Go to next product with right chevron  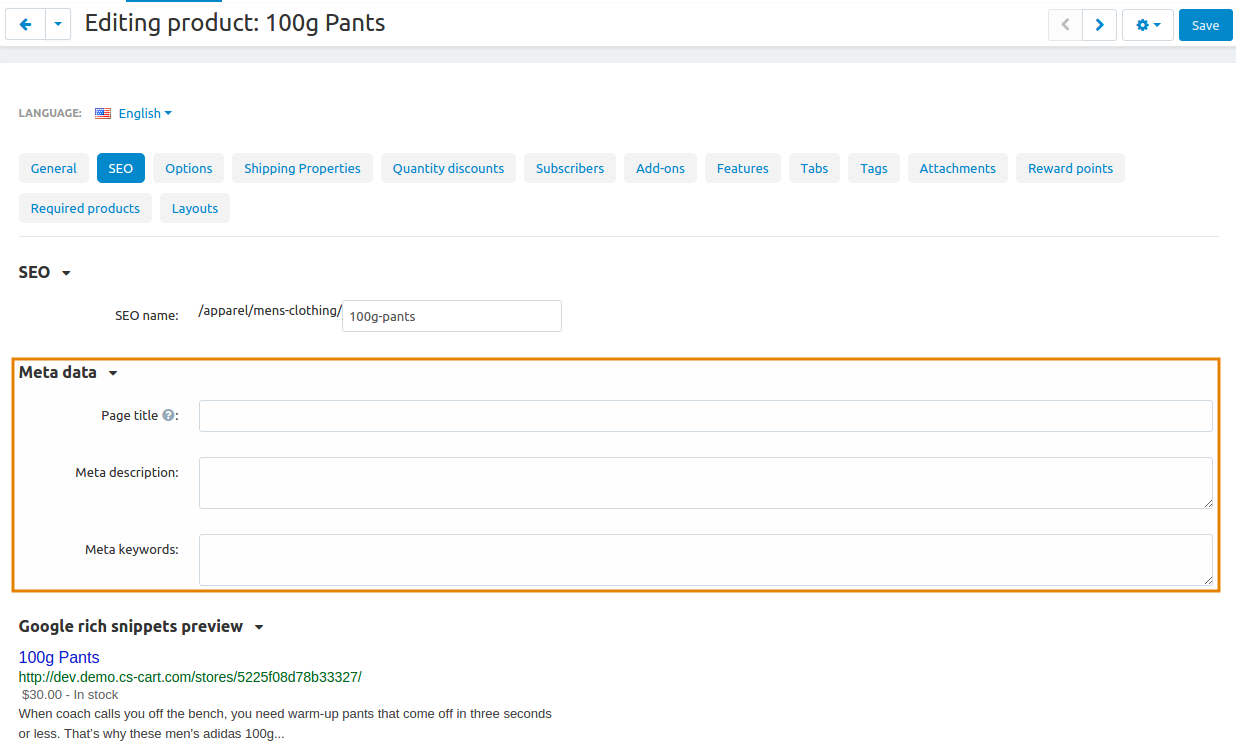(1100, 25)
